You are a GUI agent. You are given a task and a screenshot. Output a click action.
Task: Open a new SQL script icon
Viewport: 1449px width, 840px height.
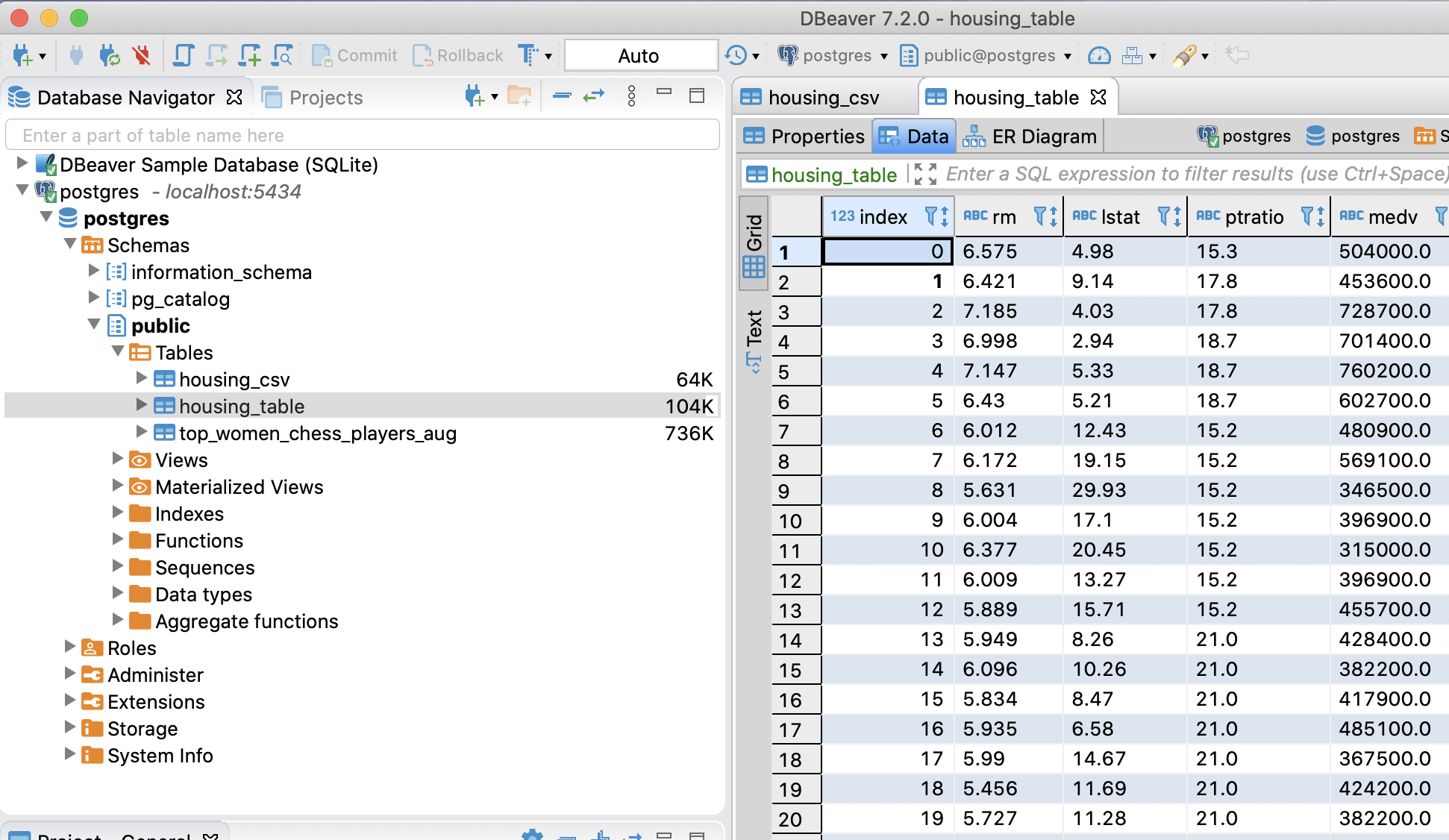(x=249, y=55)
